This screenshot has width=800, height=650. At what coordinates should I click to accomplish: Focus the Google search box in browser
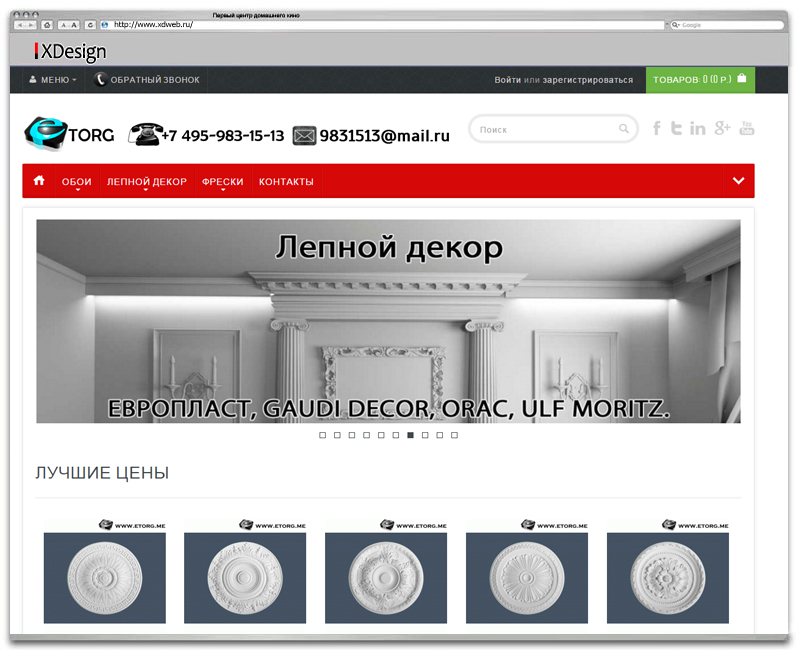pos(727,24)
